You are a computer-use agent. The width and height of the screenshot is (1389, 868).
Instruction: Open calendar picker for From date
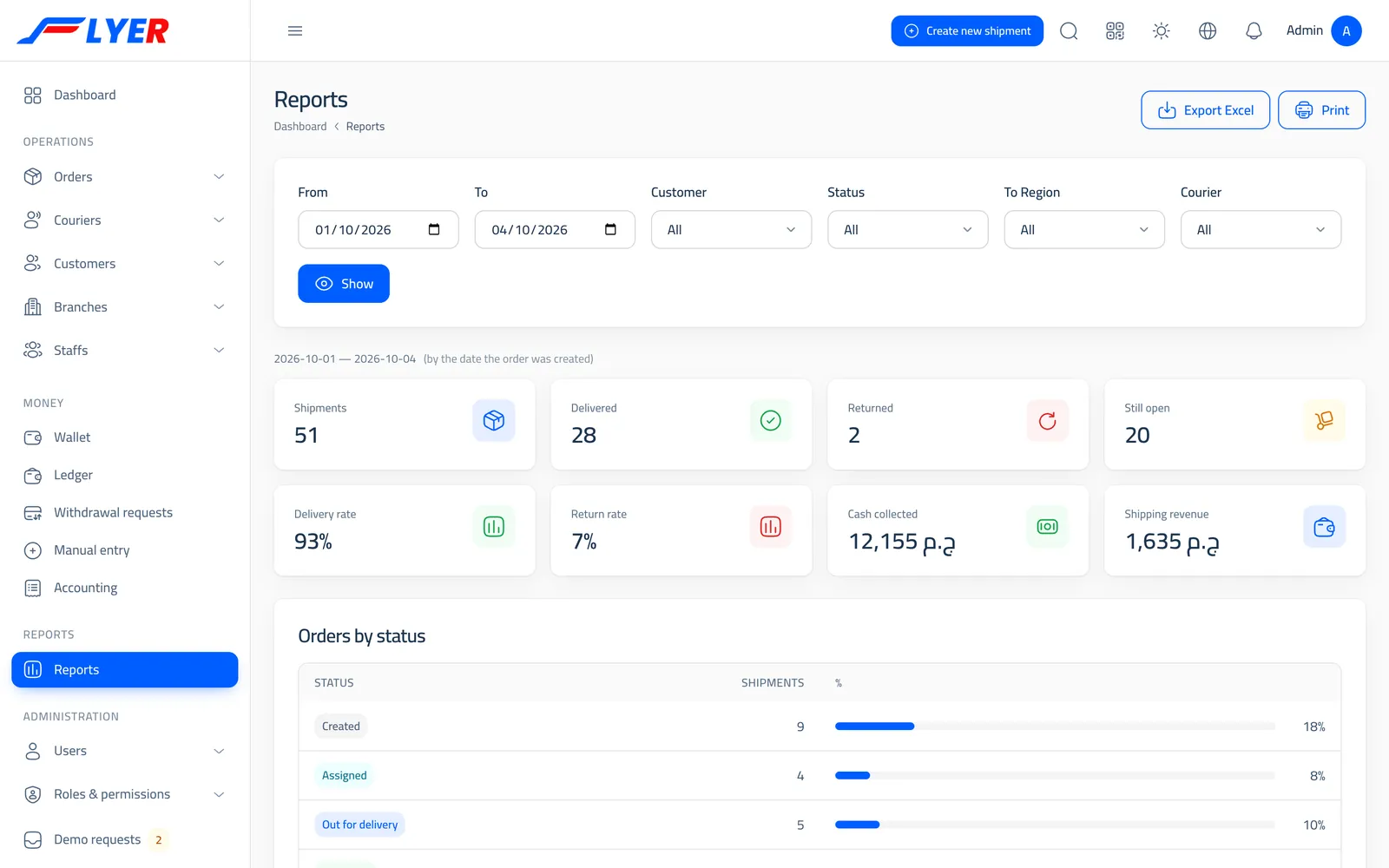[x=434, y=229]
